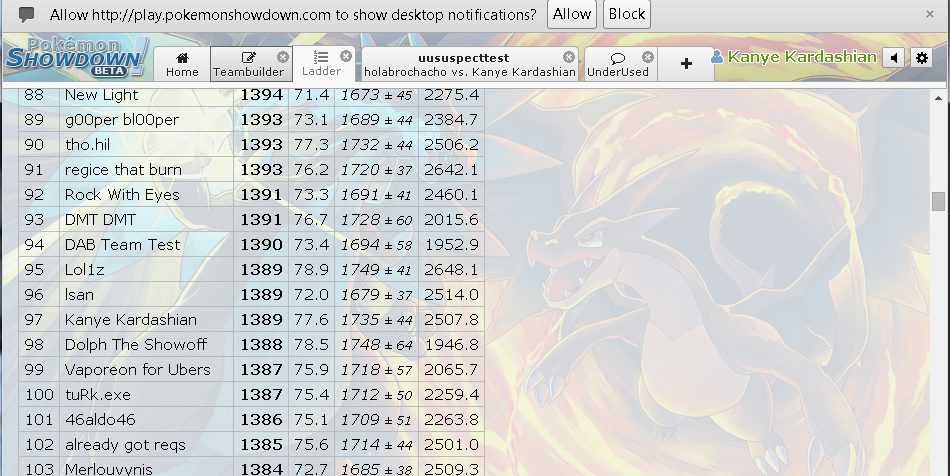Select player name tuRk.exe

coord(98,394)
